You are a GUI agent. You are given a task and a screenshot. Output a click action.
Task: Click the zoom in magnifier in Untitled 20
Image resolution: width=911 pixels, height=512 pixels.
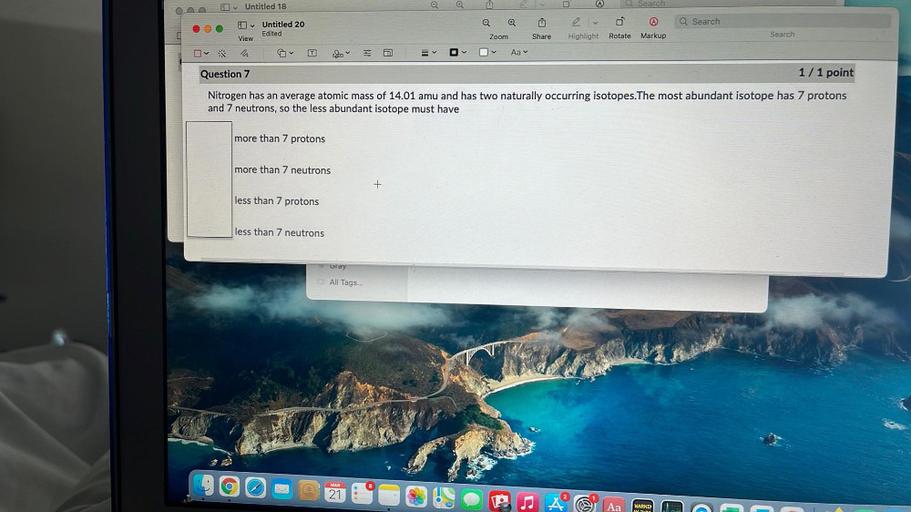click(x=512, y=23)
